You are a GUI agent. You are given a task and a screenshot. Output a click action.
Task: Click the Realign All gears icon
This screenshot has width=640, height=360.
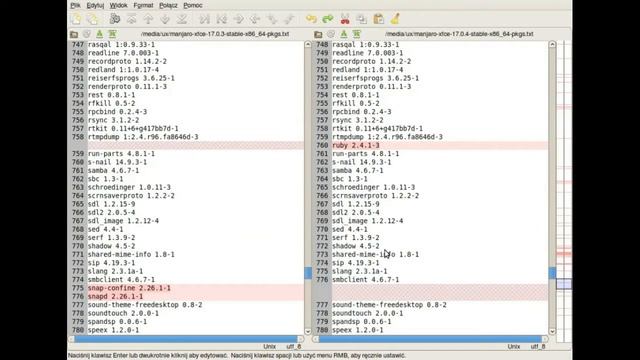(115, 19)
